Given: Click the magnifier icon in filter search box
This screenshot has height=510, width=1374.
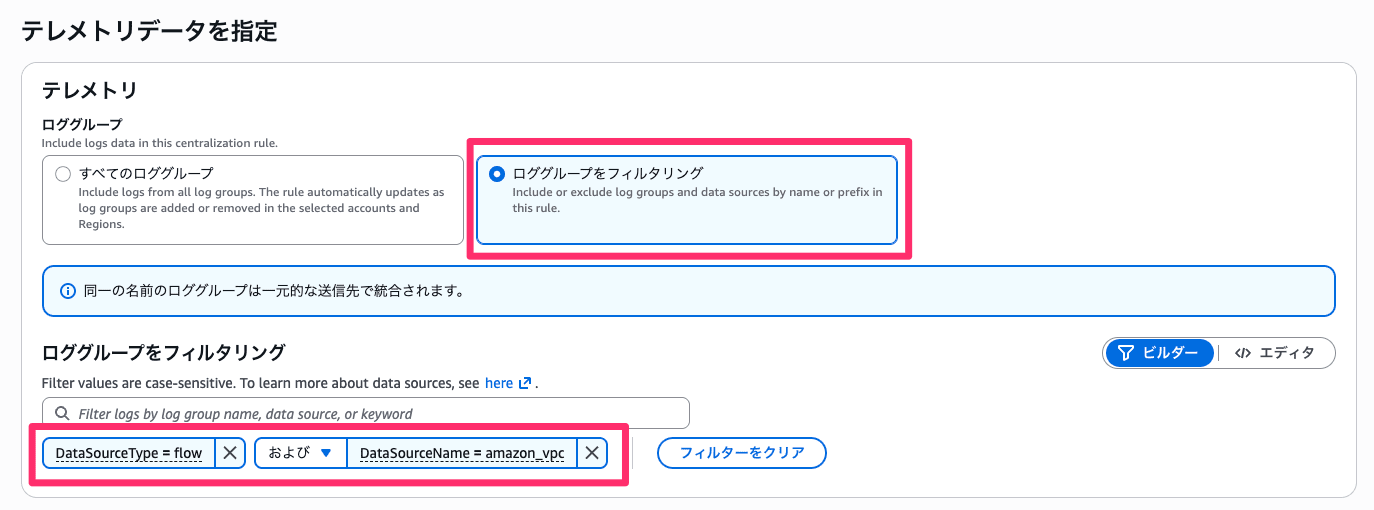Looking at the screenshot, I should point(62,413).
